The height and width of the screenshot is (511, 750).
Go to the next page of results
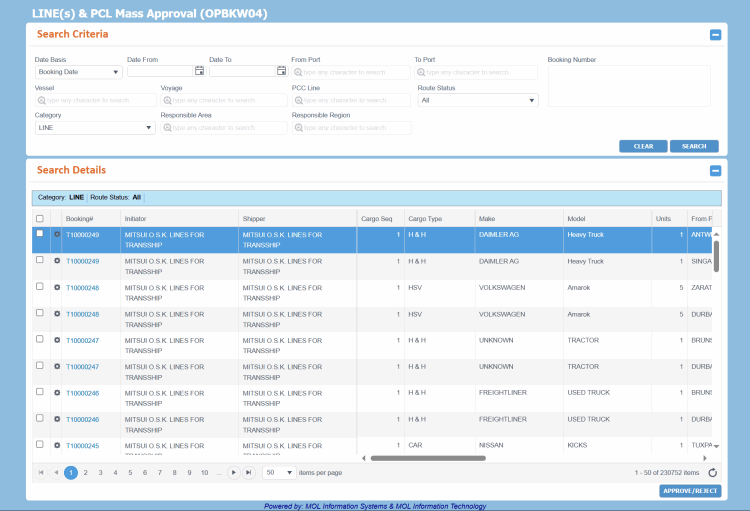(x=233, y=472)
